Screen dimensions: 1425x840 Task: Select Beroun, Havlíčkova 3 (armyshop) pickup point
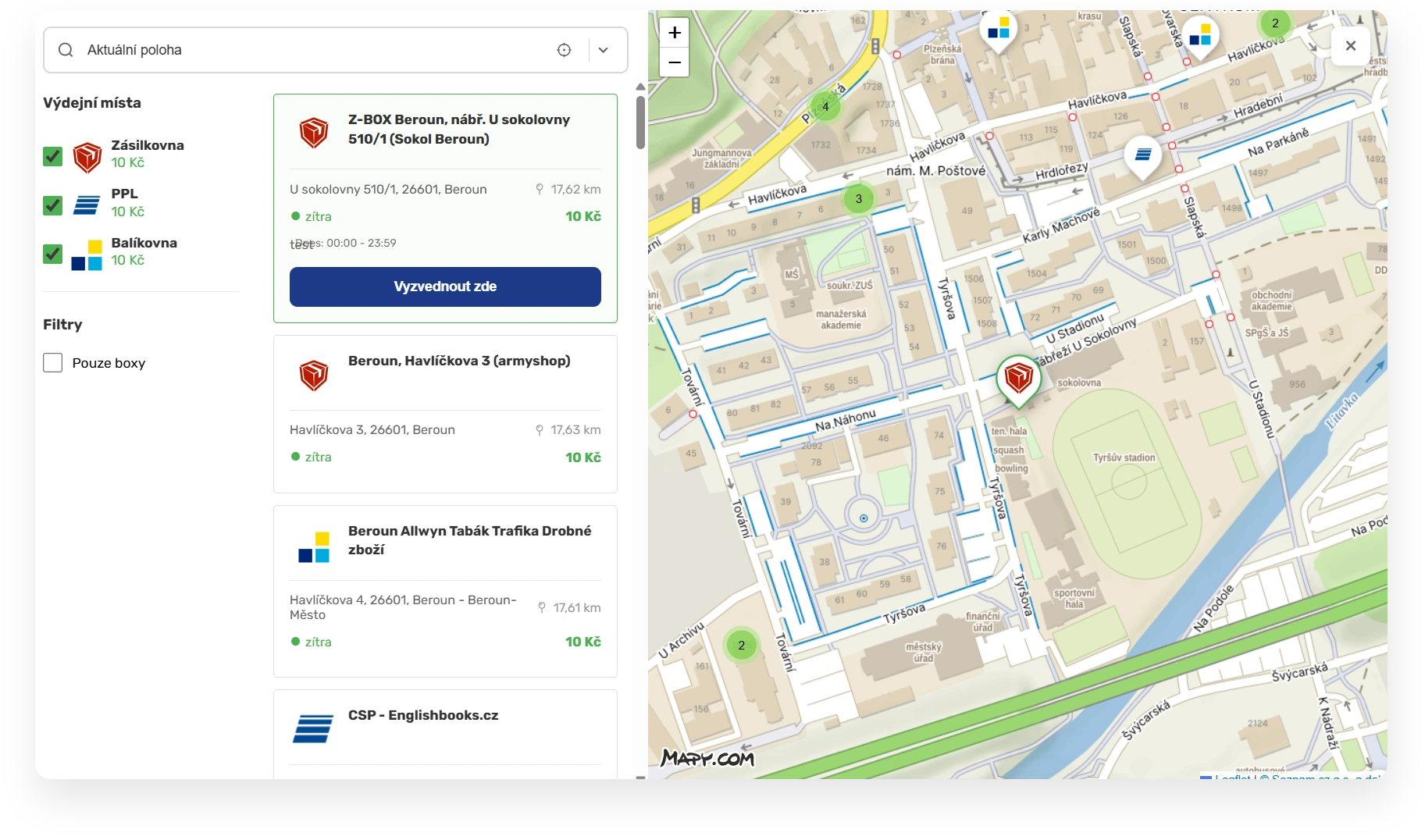tap(445, 414)
